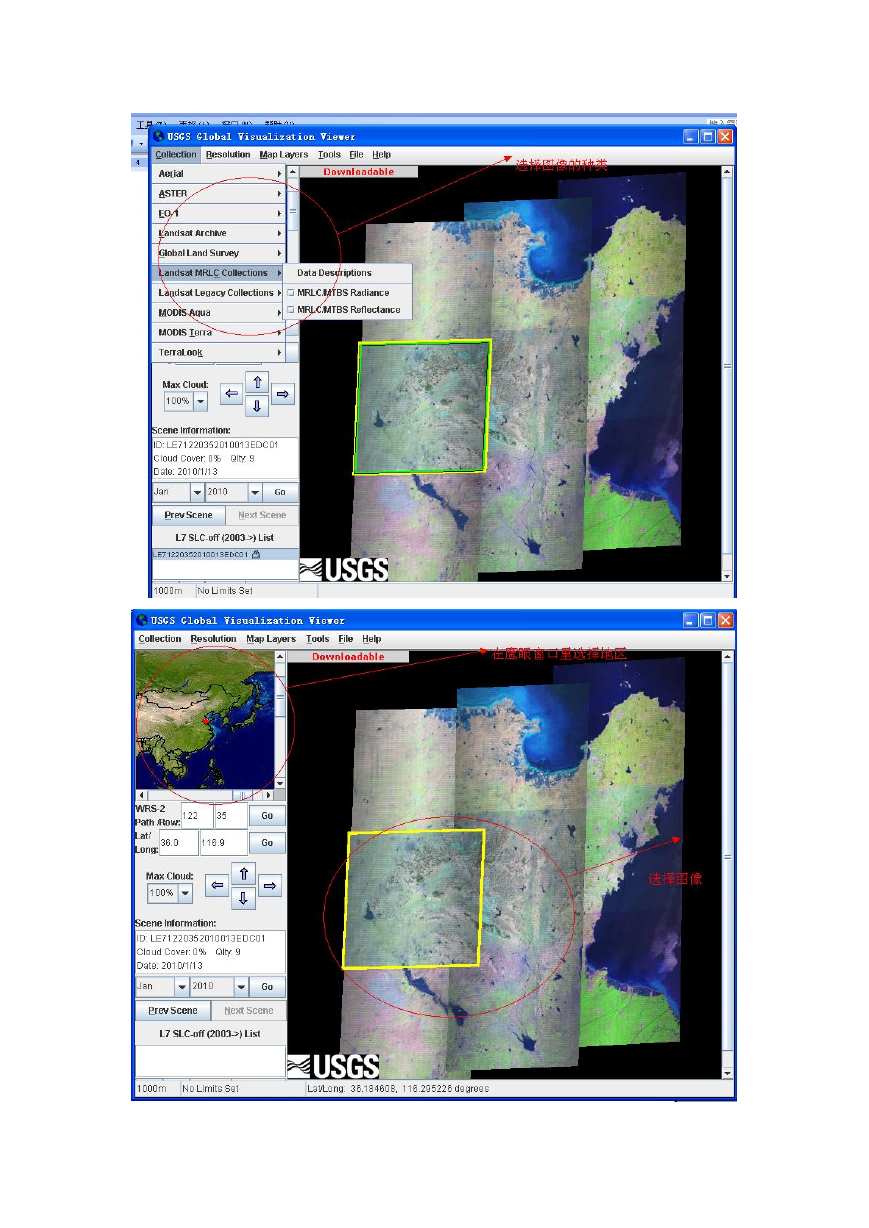Tick the MRLC/MTBS Radiance checkbox

[x=291, y=293]
